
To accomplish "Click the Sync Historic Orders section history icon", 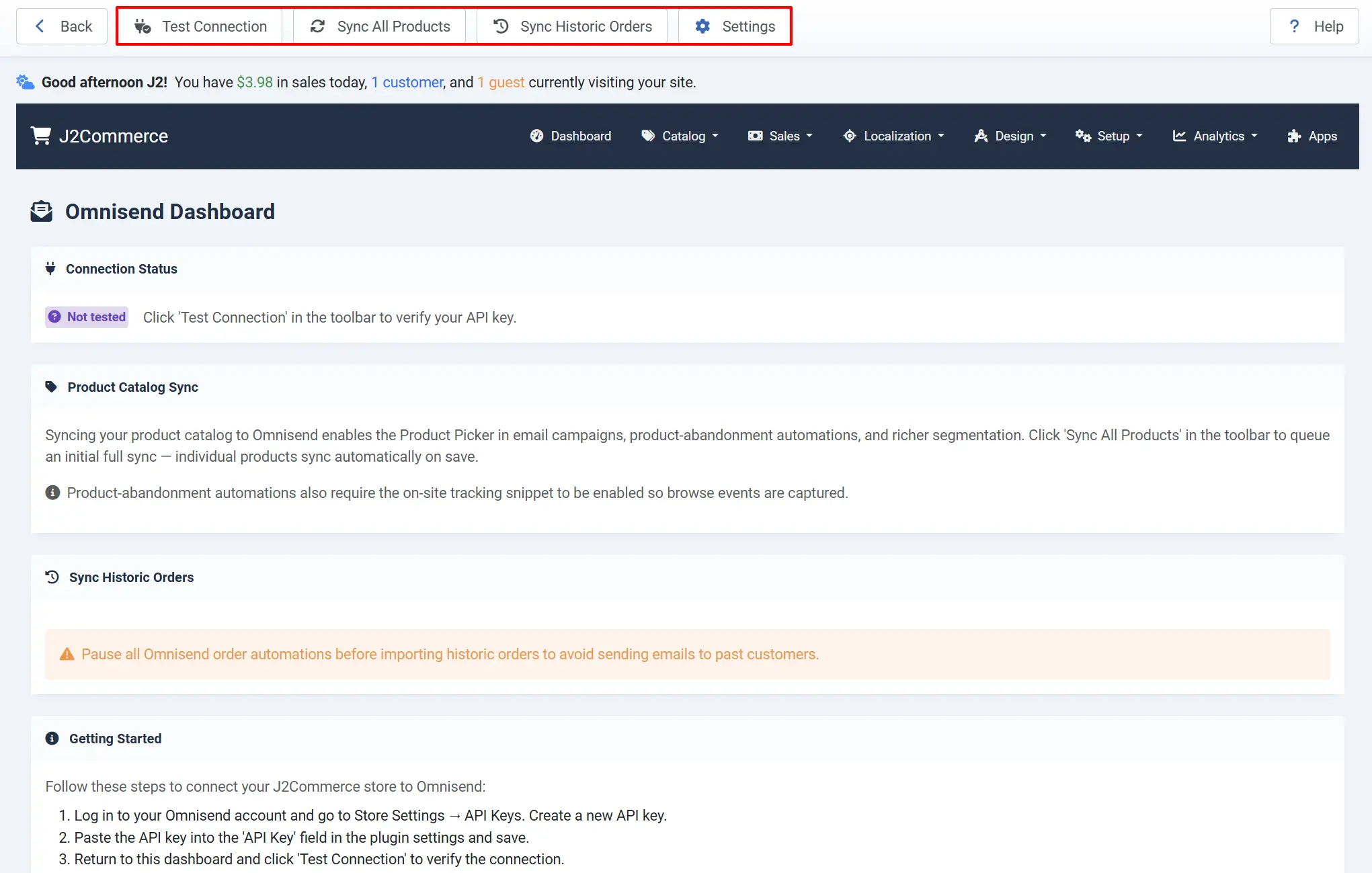I will (x=52, y=577).
